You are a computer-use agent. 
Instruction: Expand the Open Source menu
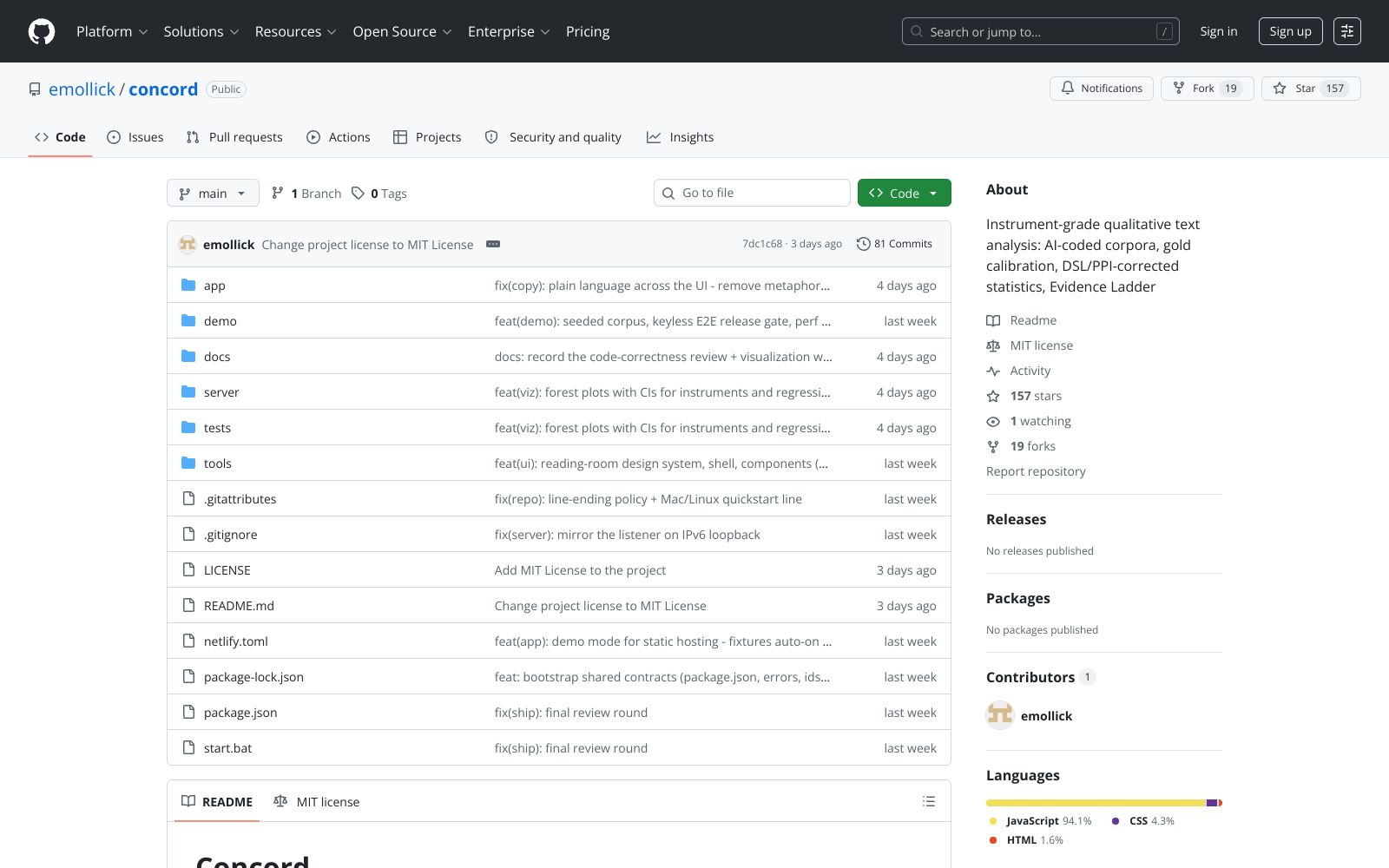(x=403, y=31)
